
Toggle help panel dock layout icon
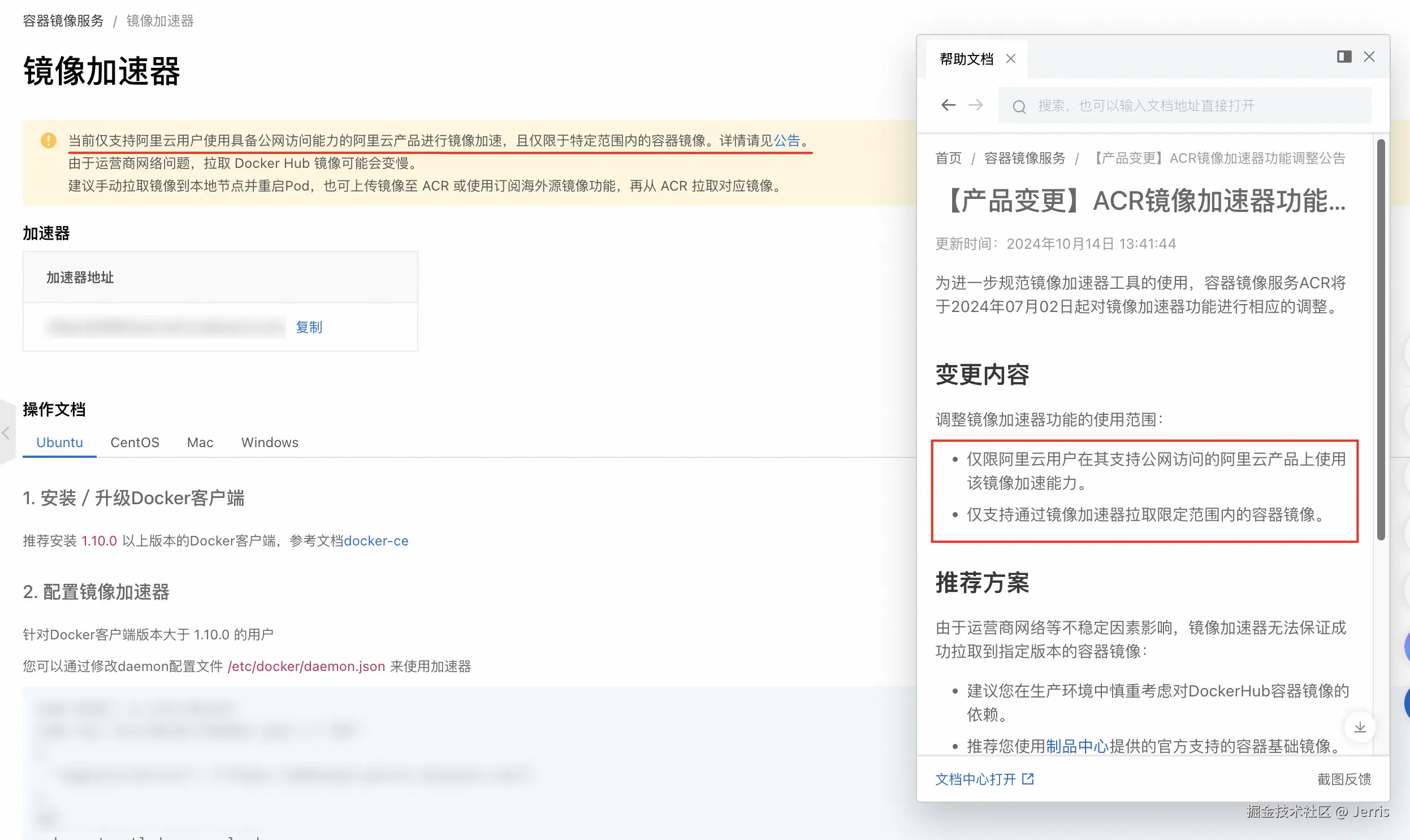click(x=1344, y=57)
